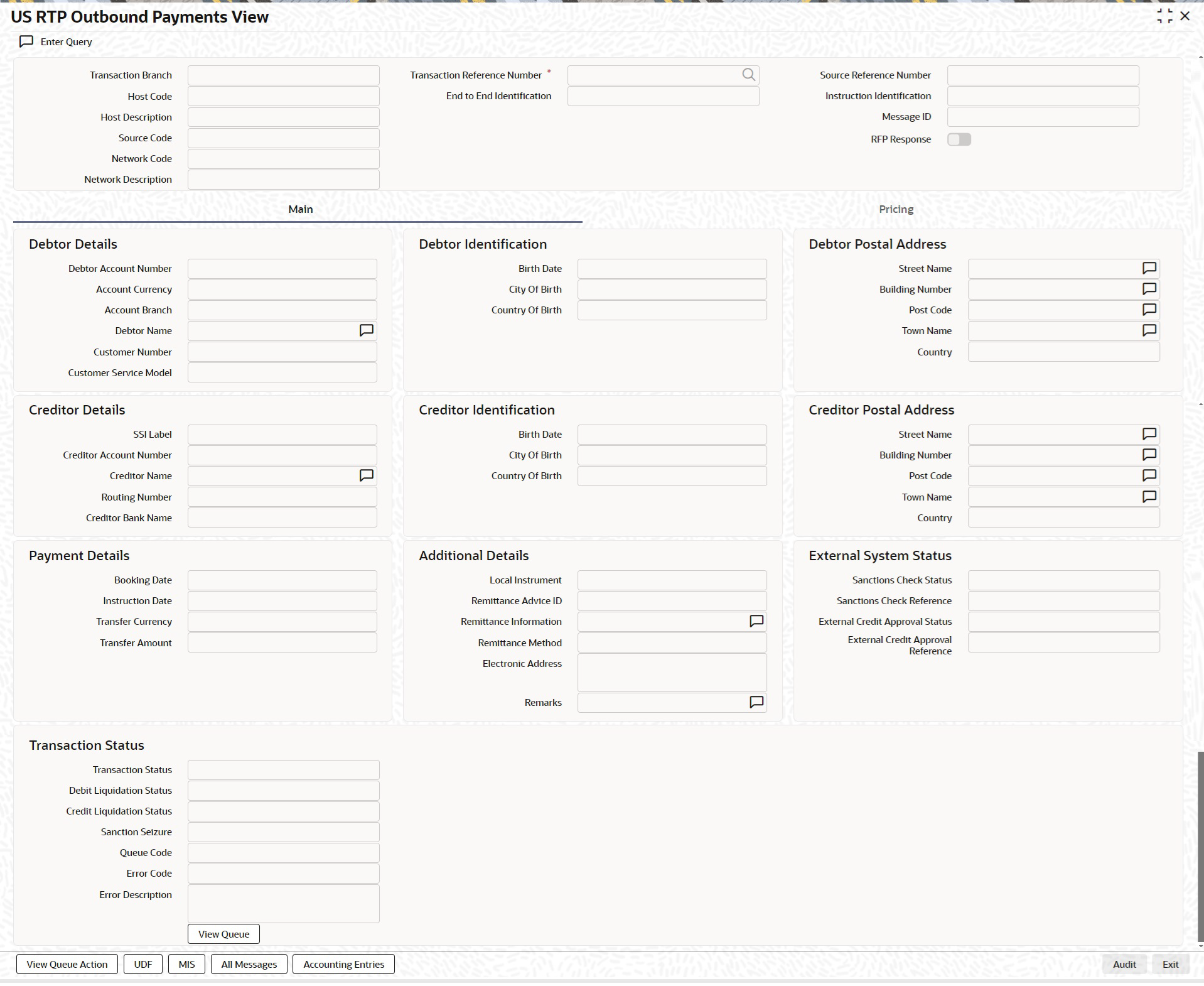Click the Transaction Reference Number search icon

coord(748,75)
